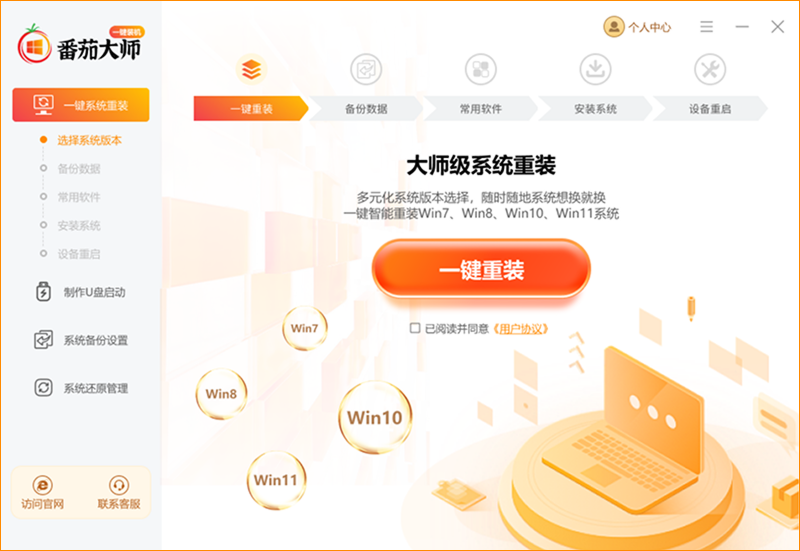Contact support via 联系客服 headset icon
The image size is (800, 551).
[119, 493]
